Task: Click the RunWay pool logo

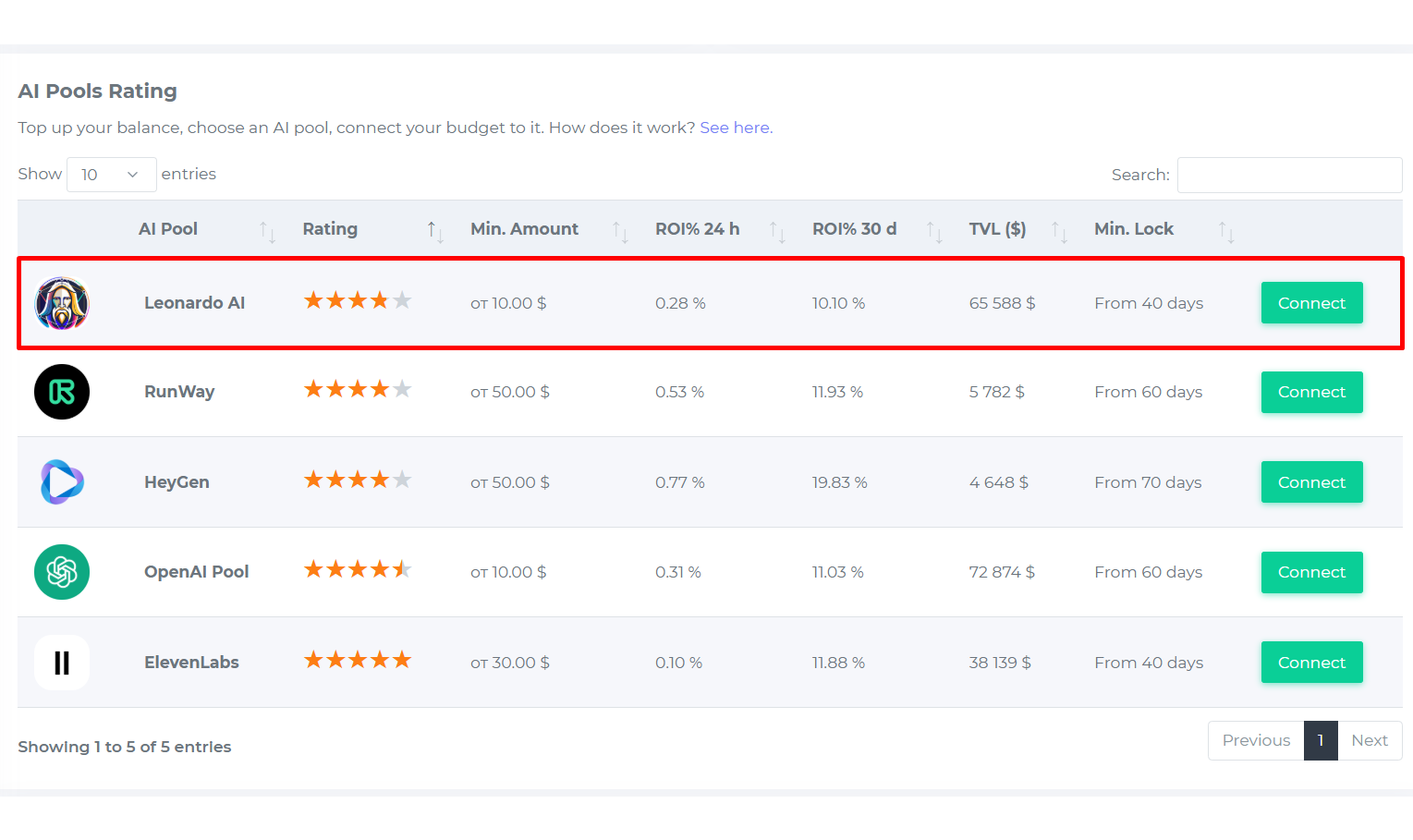Action: [x=62, y=392]
